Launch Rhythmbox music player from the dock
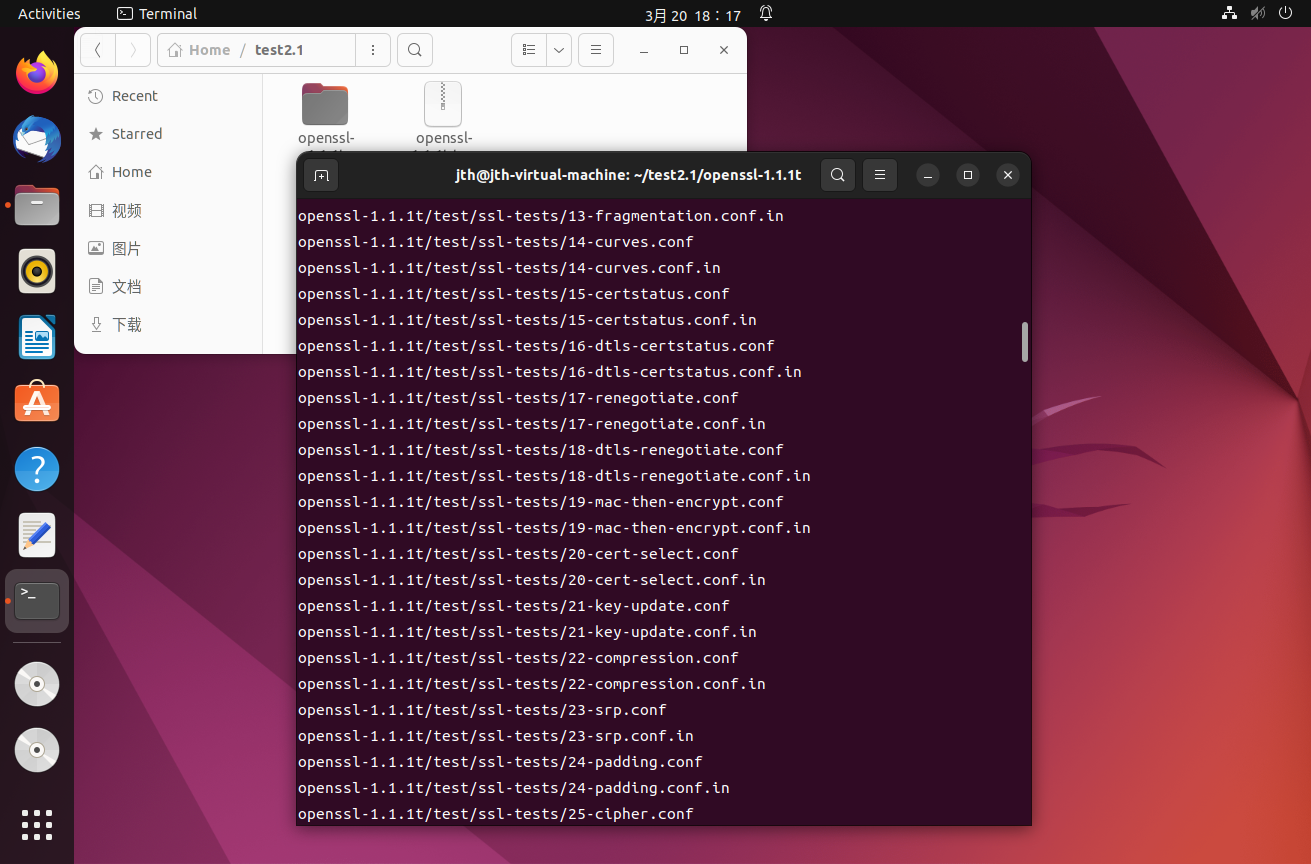 click(x=37, y=271)
